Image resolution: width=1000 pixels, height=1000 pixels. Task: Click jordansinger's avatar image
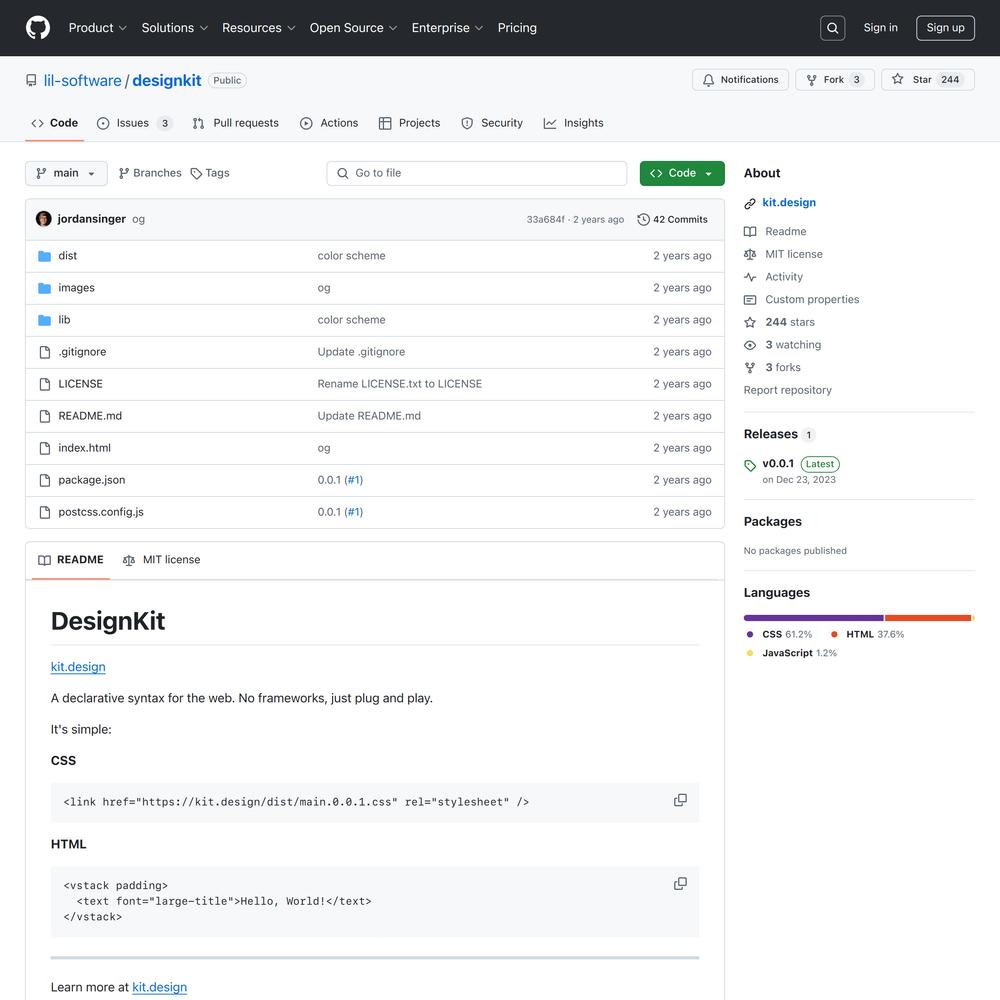[x=44, y=219]
